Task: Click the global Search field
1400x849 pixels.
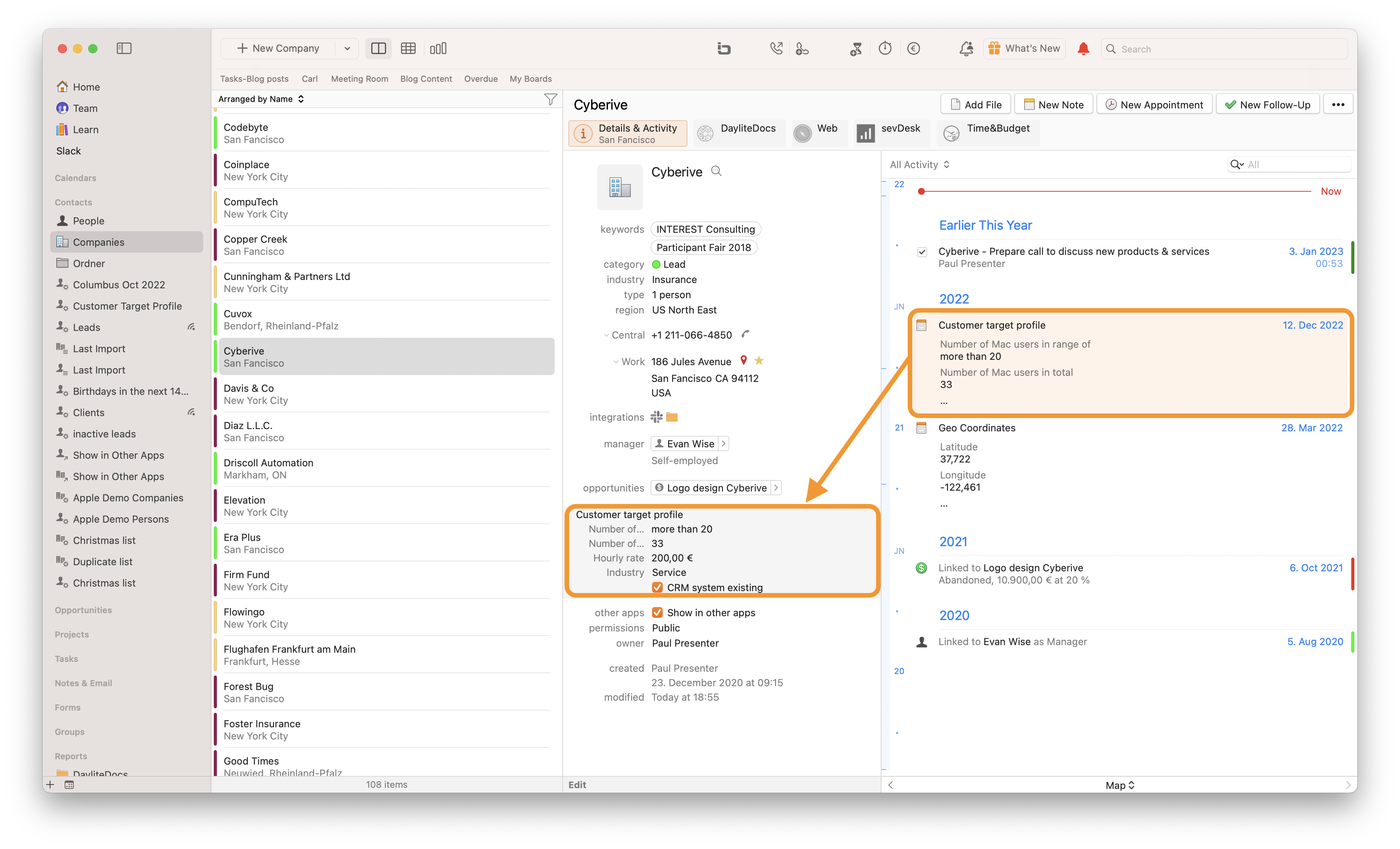Action: tap(1225, 49)
